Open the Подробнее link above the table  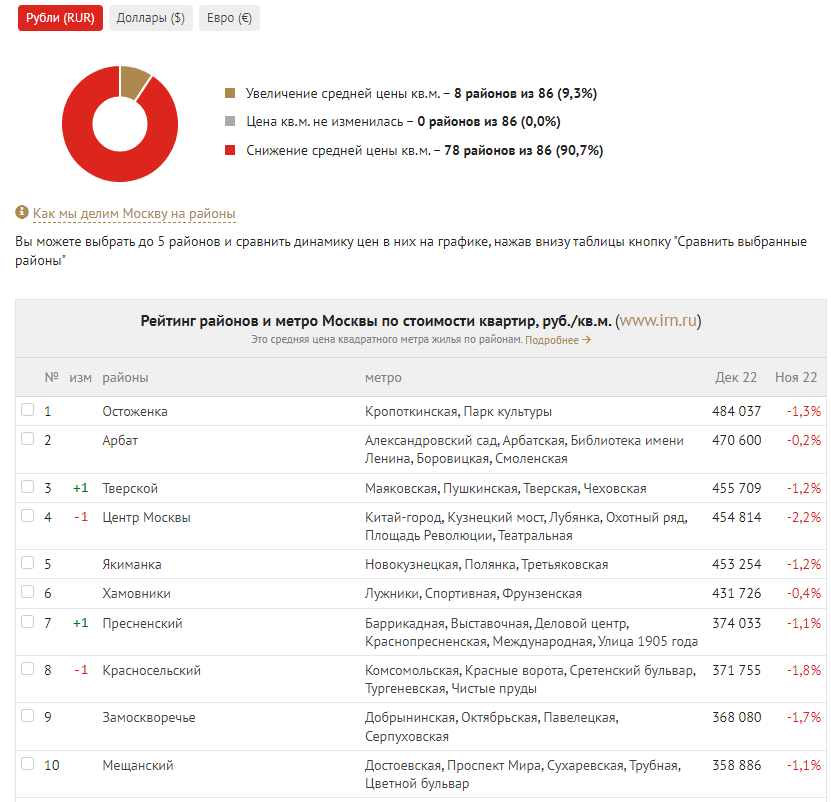tap(550, 338)
